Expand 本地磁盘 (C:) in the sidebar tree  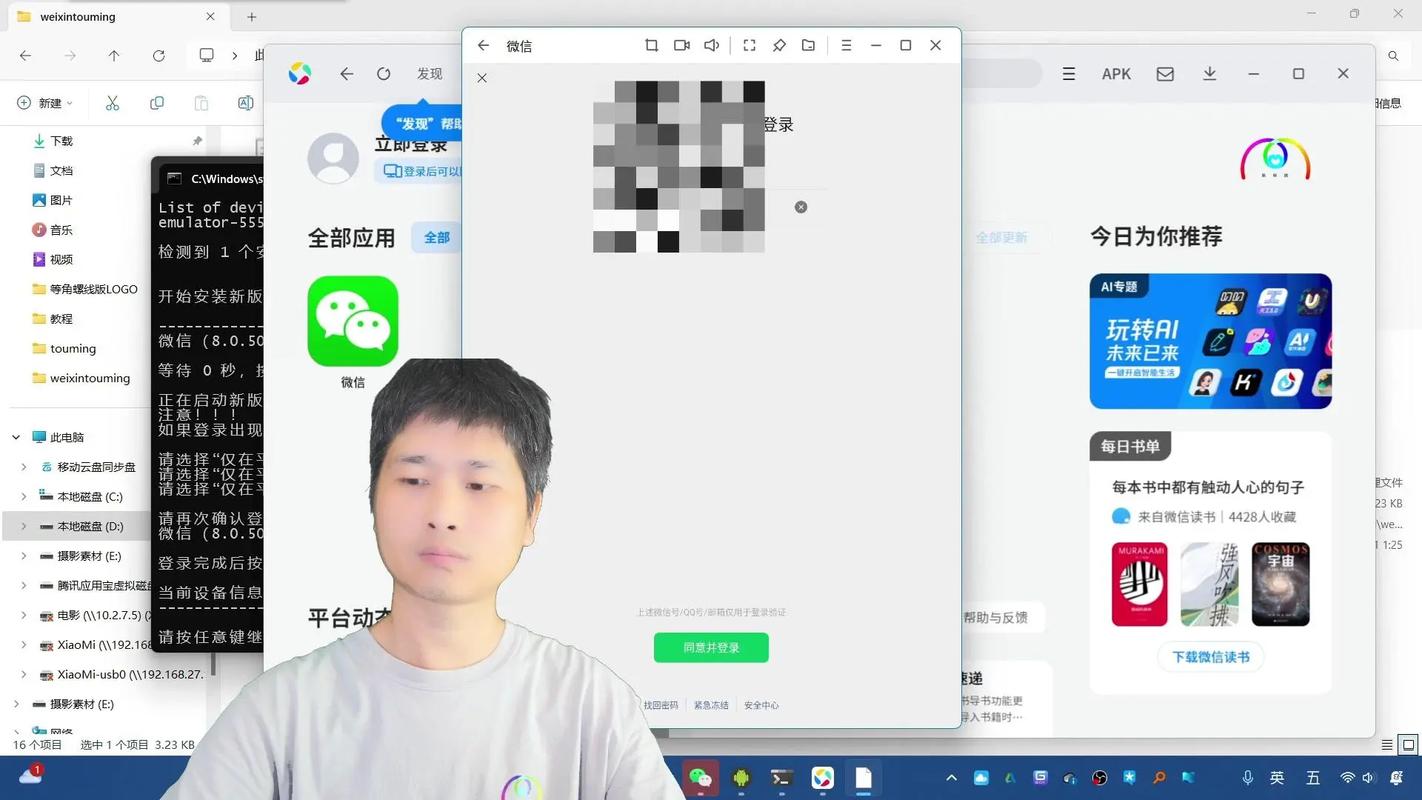[23, 496]
